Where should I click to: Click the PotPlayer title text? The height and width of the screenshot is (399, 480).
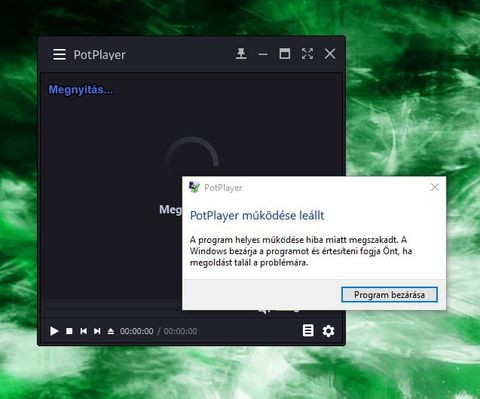99,55
